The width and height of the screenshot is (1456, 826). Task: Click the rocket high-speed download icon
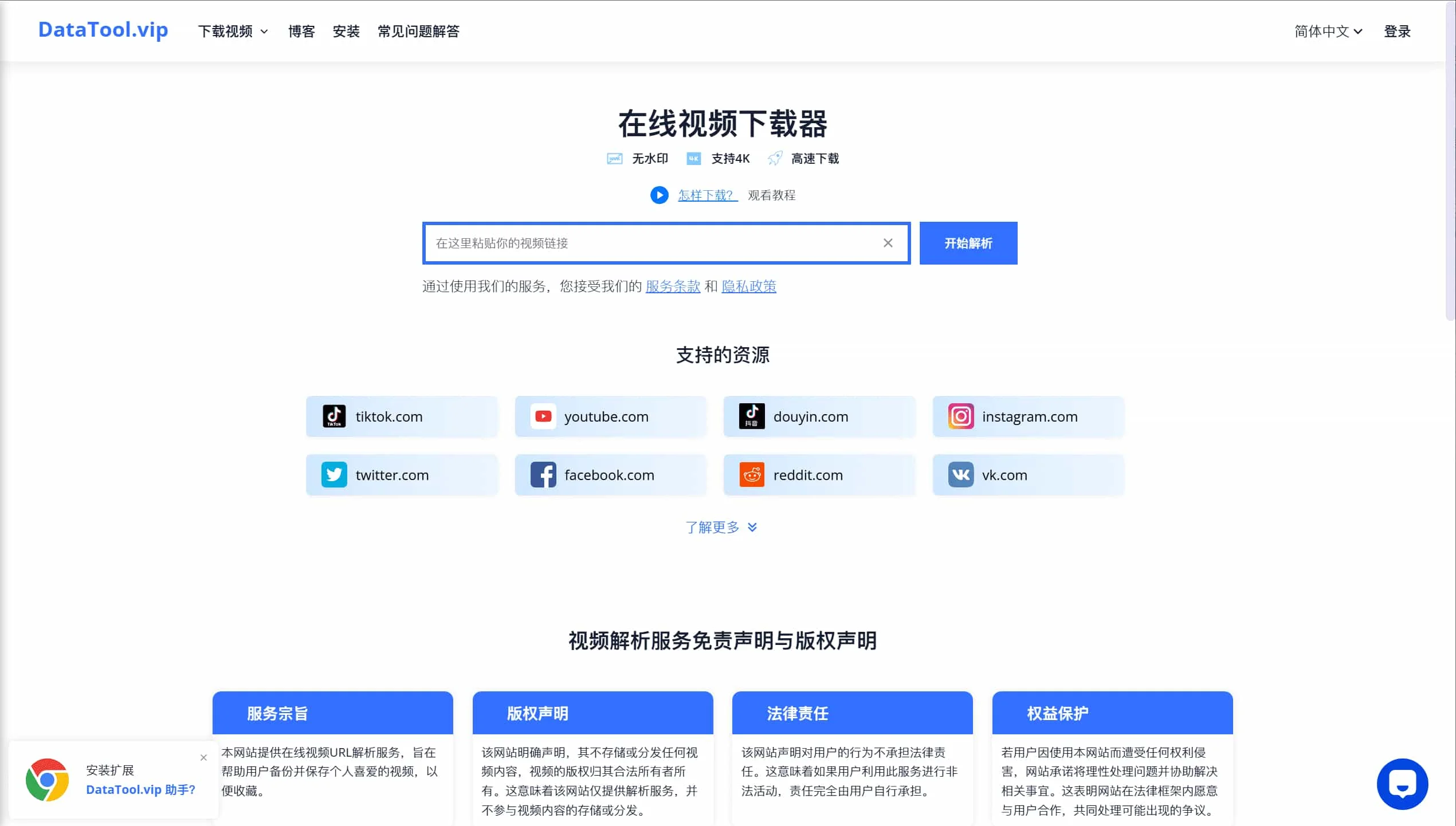pos(775,159)
